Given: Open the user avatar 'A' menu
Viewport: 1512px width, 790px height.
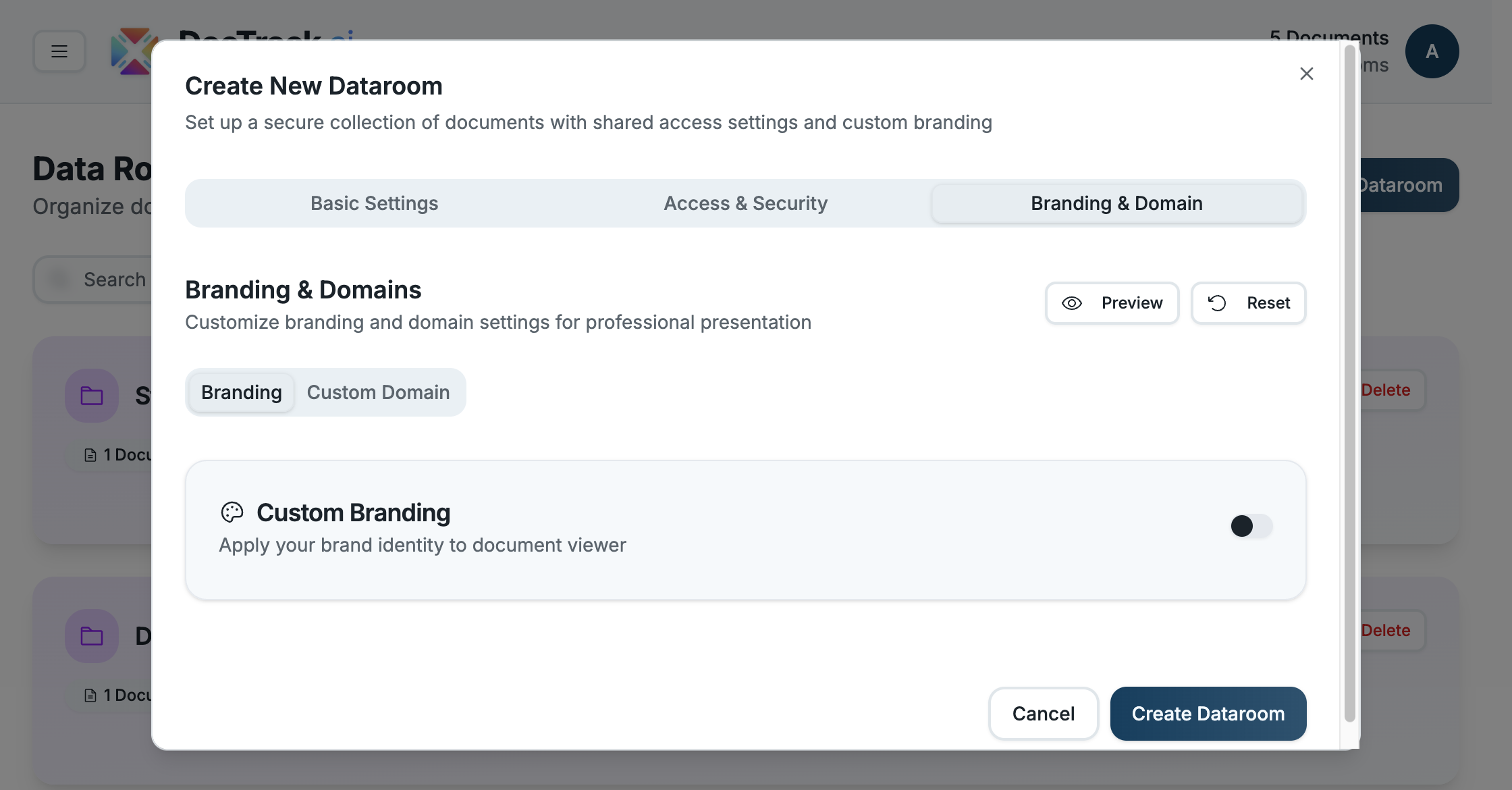Looking at the screenshot, I should coord(1432,51).
